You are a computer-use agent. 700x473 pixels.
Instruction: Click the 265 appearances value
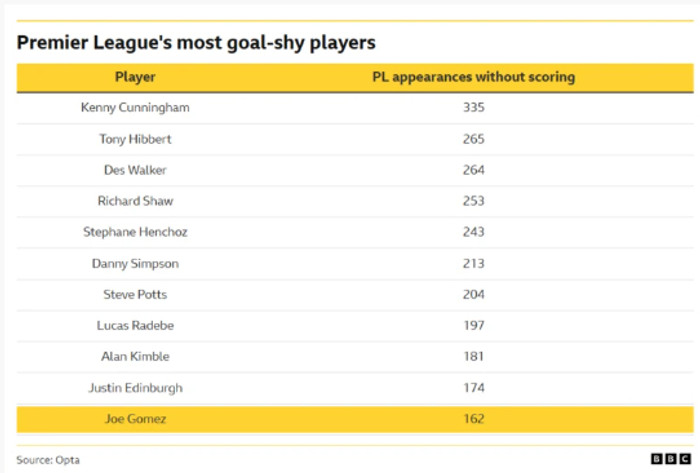pos(474,139)
